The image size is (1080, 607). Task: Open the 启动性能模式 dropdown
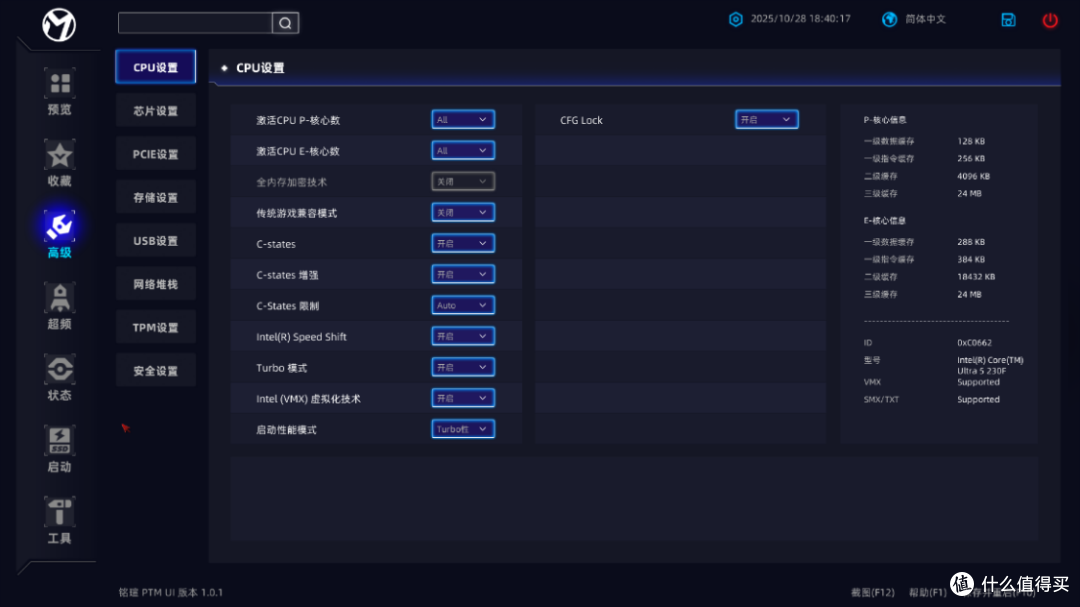click(x=463, y=429)
